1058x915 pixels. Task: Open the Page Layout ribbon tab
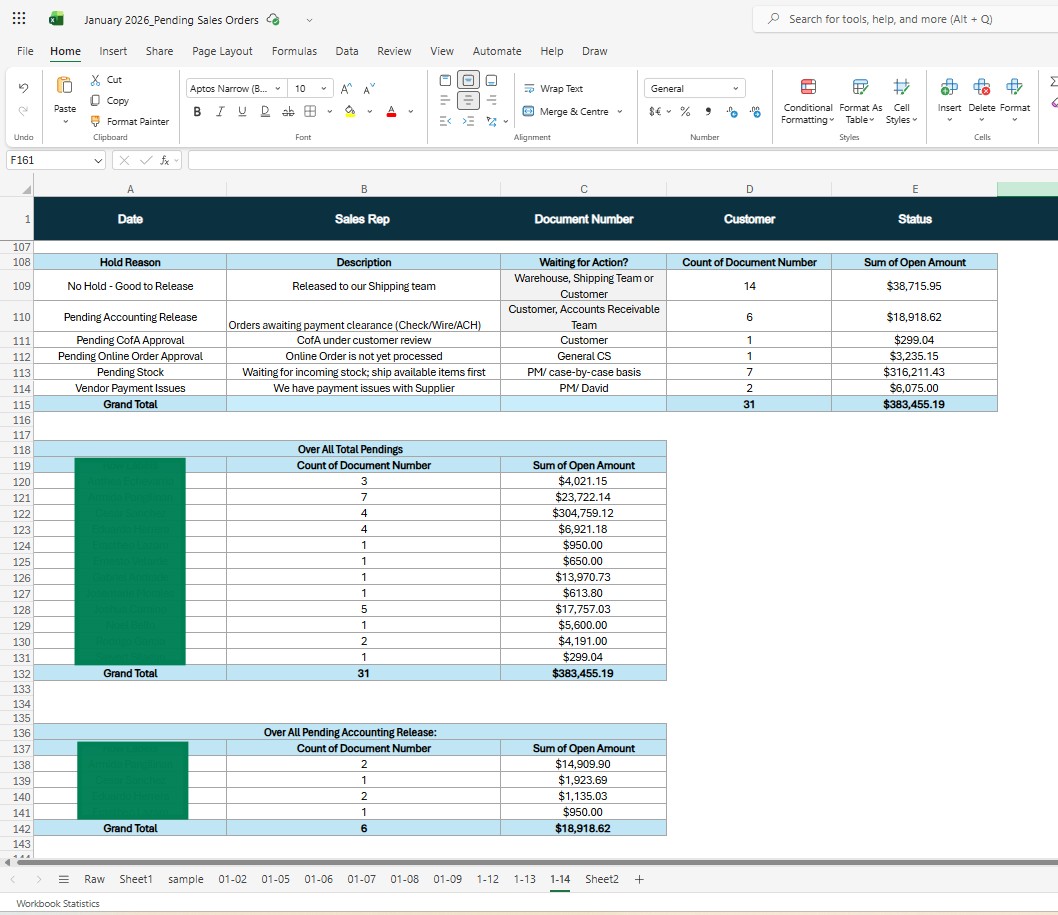pos(222,51)
